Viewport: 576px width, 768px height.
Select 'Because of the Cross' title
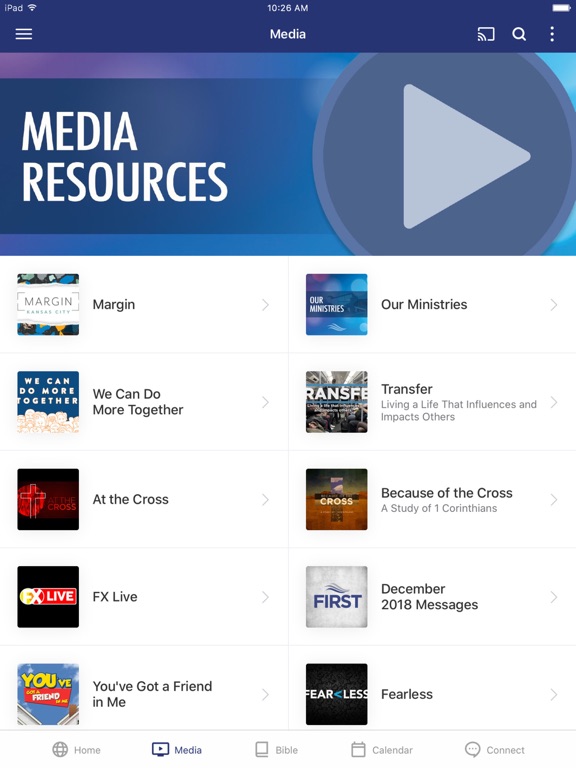coord(447,493)
